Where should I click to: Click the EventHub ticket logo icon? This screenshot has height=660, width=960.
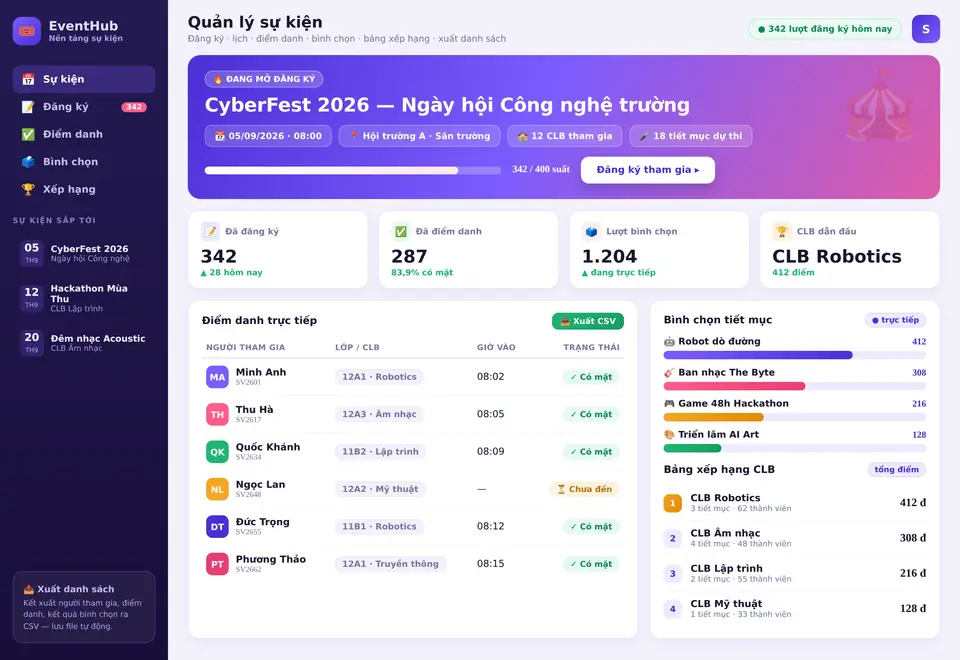click(x=27, y=31)
